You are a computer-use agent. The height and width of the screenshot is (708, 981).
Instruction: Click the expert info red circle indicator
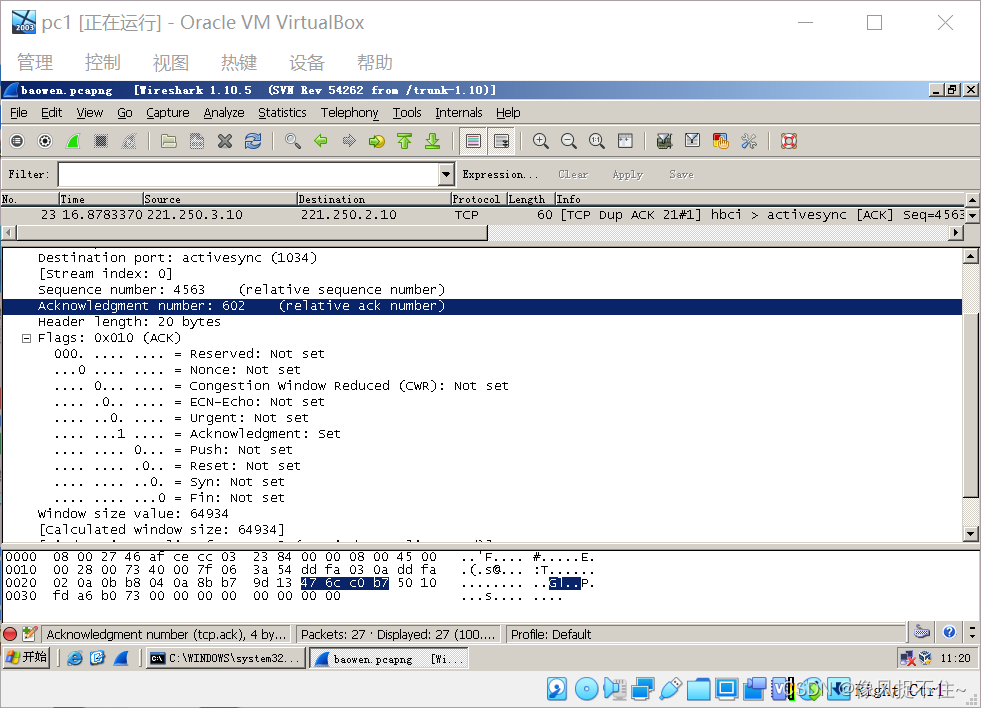(10, 634)
